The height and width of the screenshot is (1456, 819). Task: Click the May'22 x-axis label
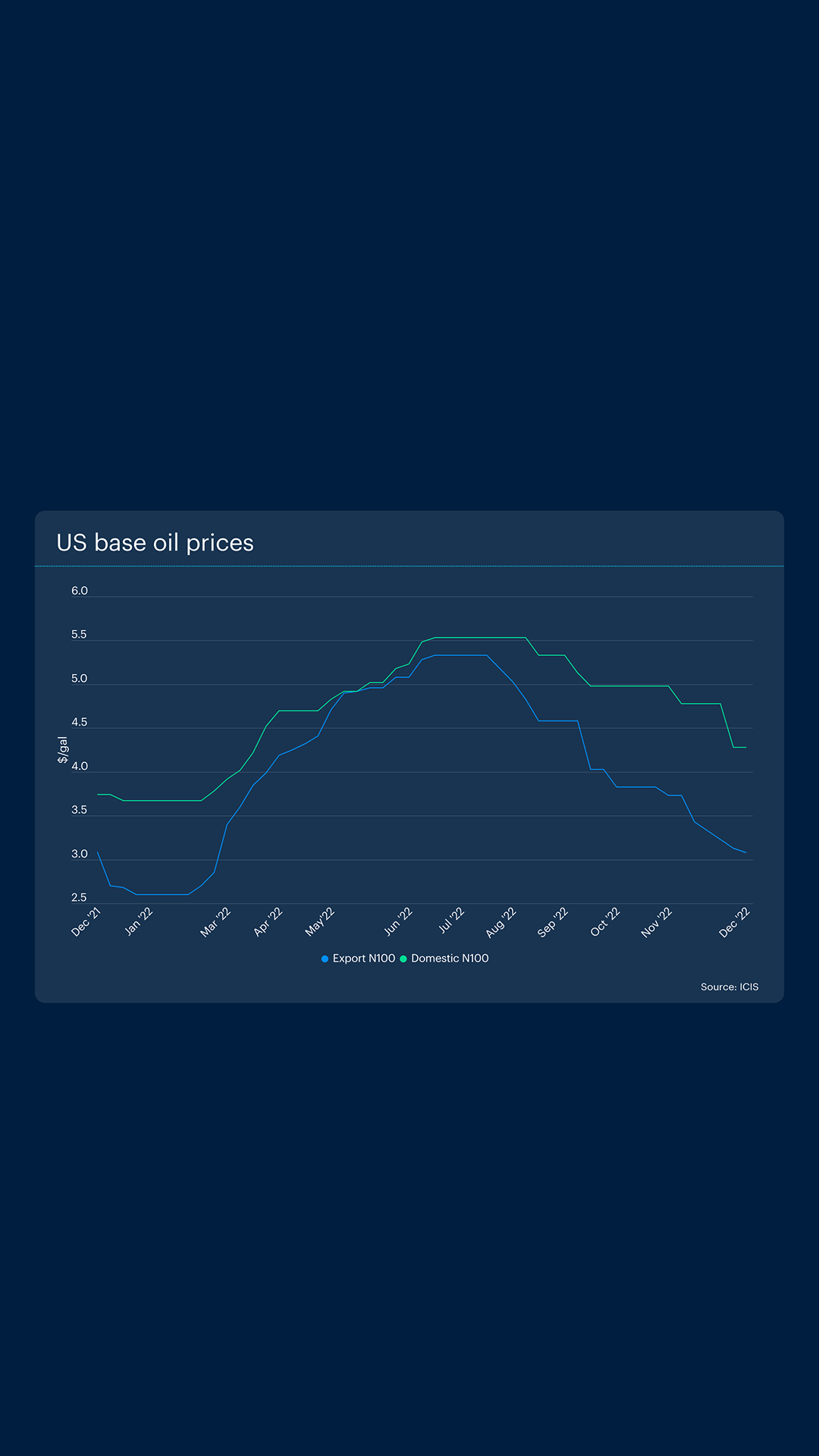pos(319,921)
